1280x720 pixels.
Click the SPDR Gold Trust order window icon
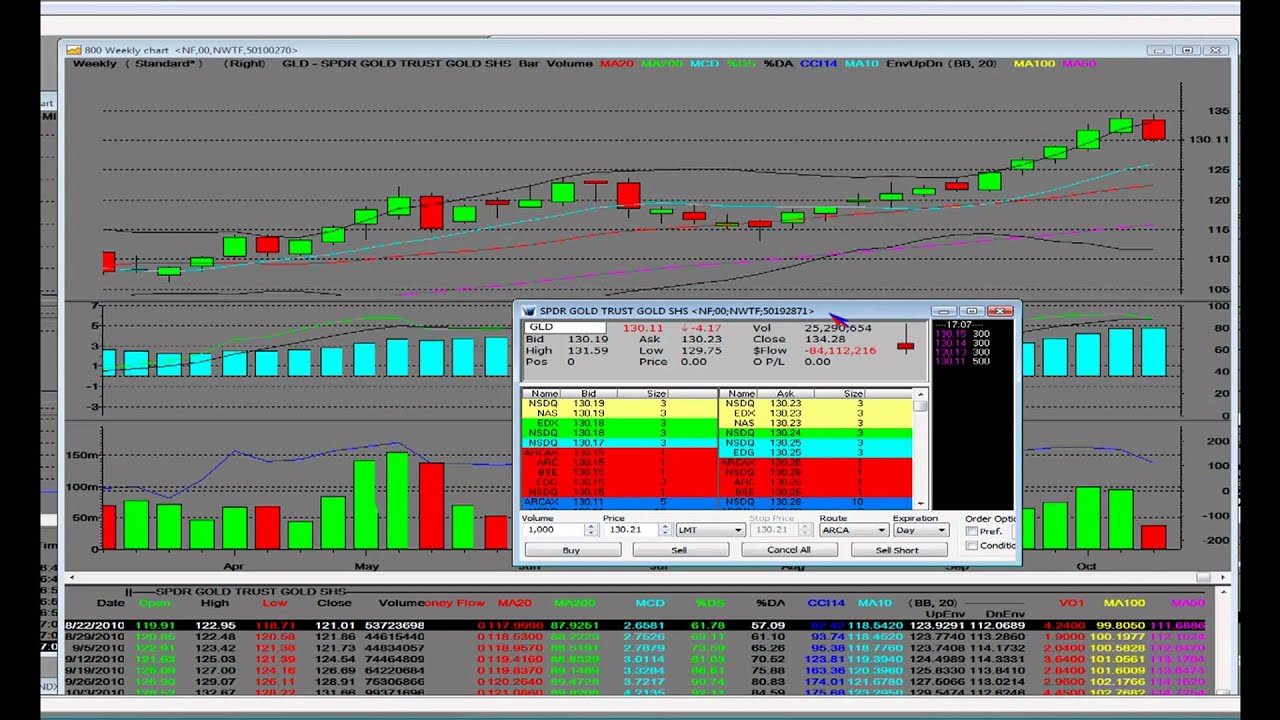tap(528, 311)
